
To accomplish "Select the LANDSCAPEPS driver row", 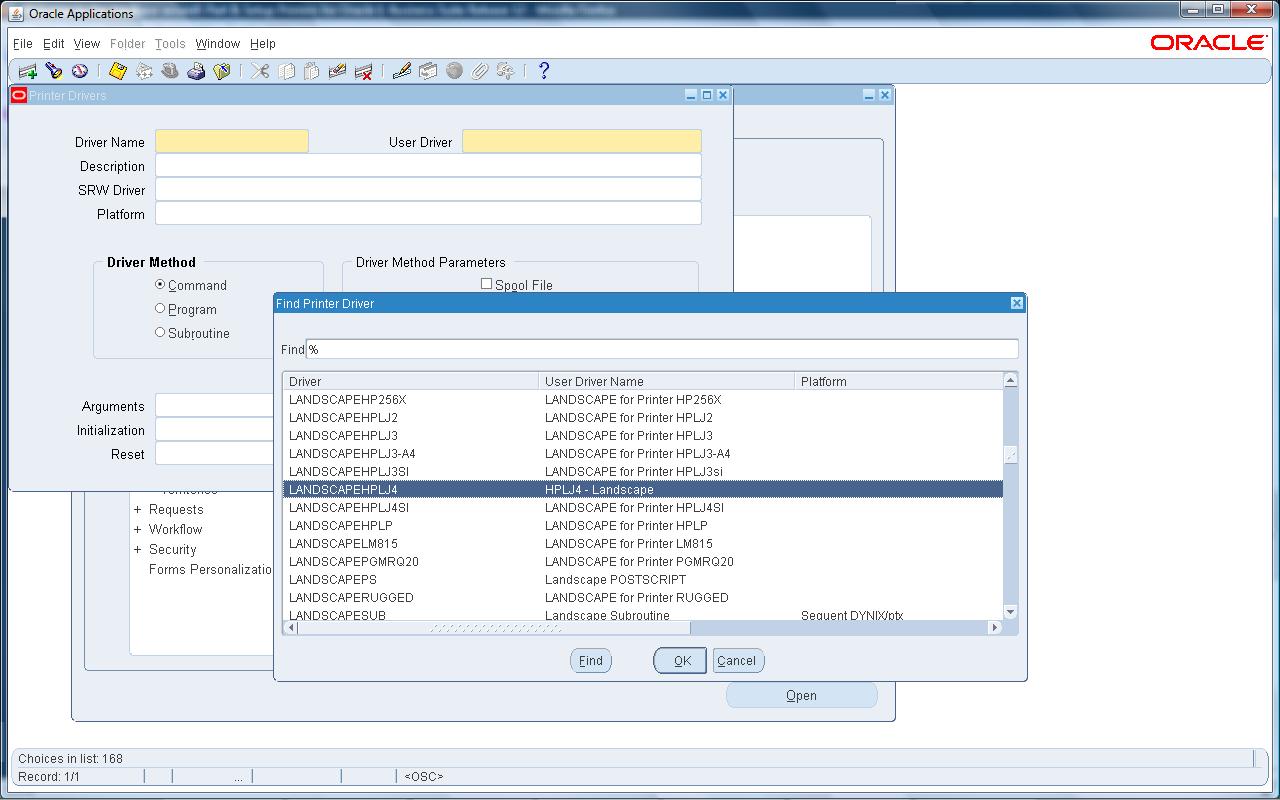I will [644, 580].
